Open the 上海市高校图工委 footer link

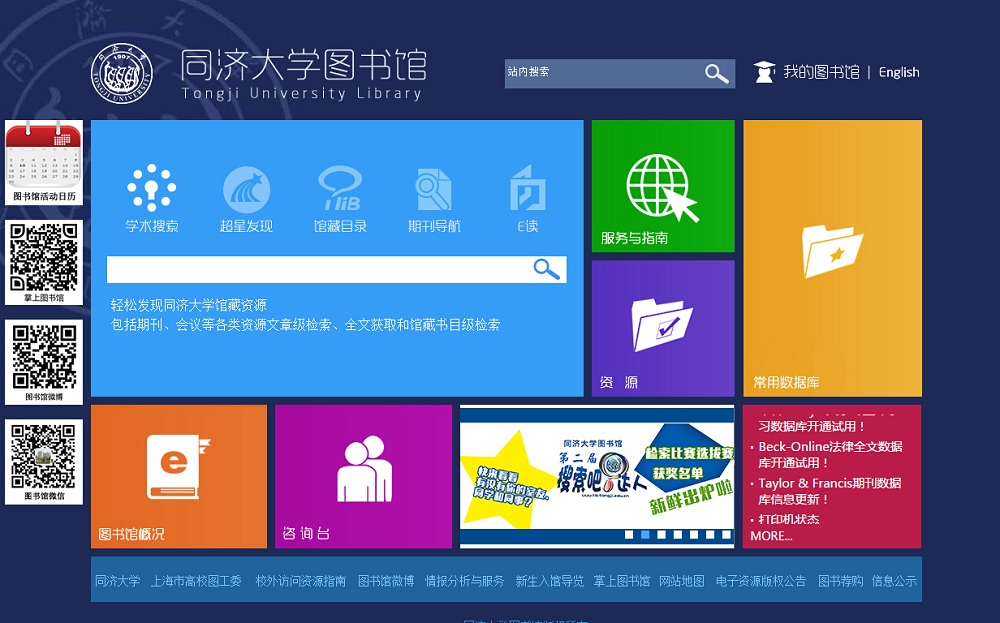click(196, 581)
